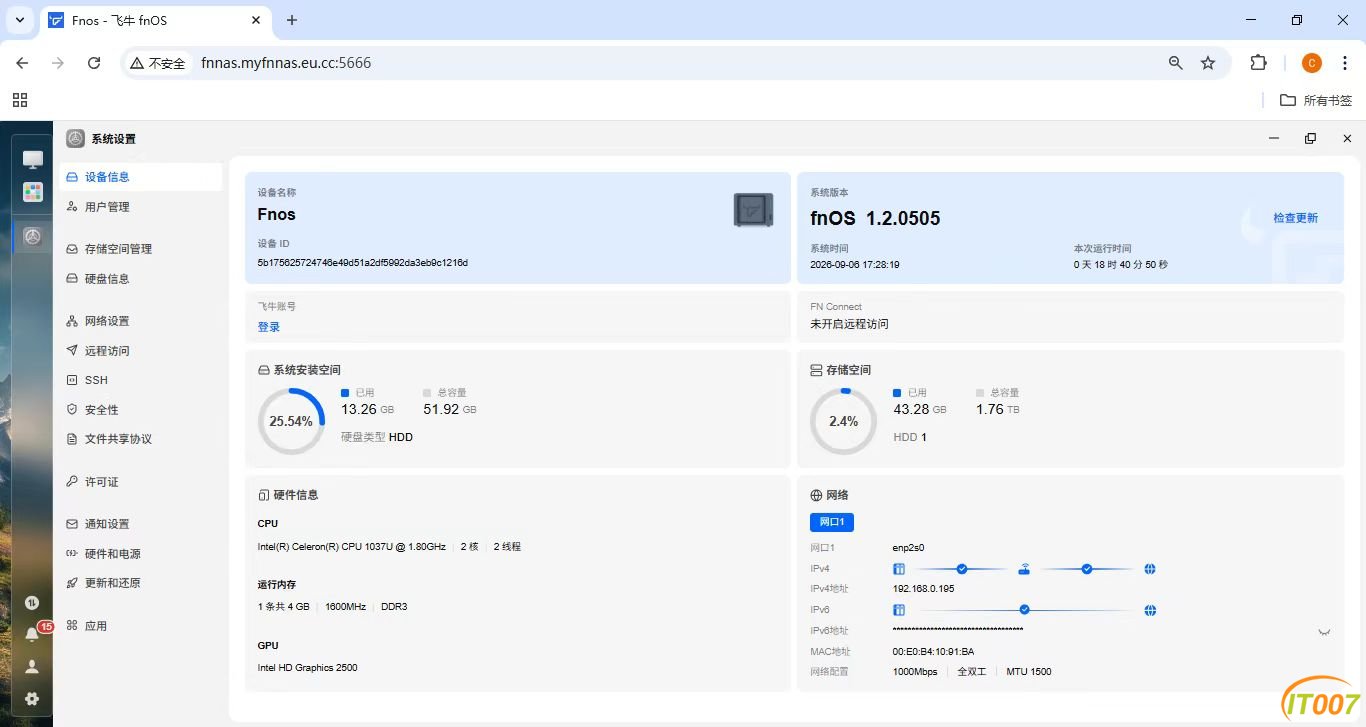Select the 网口1 network tab
Screen dimensions: 1366x727
point(832,522)
